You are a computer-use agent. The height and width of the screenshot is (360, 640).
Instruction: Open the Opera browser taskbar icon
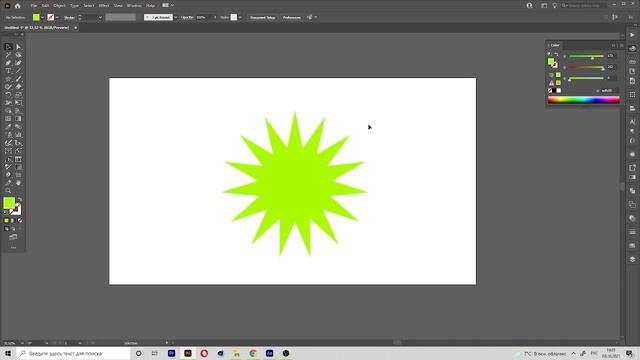204,353
